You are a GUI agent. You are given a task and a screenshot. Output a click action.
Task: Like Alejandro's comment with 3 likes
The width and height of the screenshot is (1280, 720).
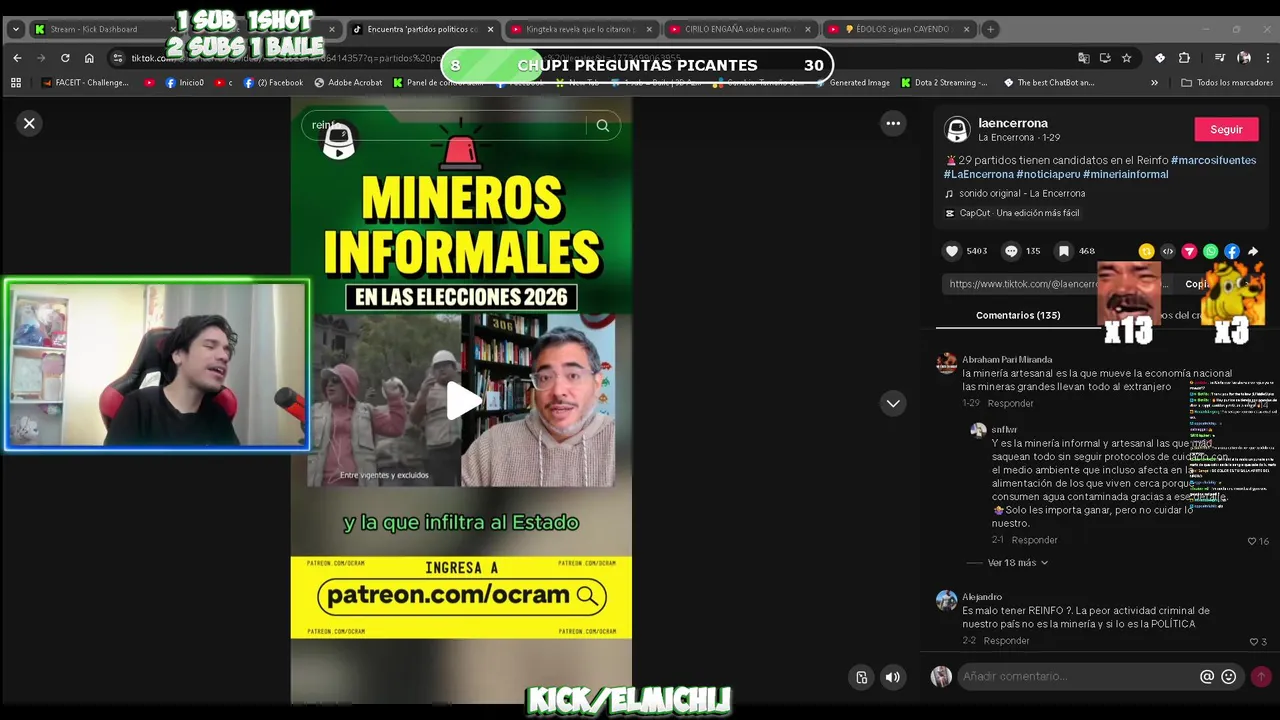pyautogui.click(x=1253, y=642)
